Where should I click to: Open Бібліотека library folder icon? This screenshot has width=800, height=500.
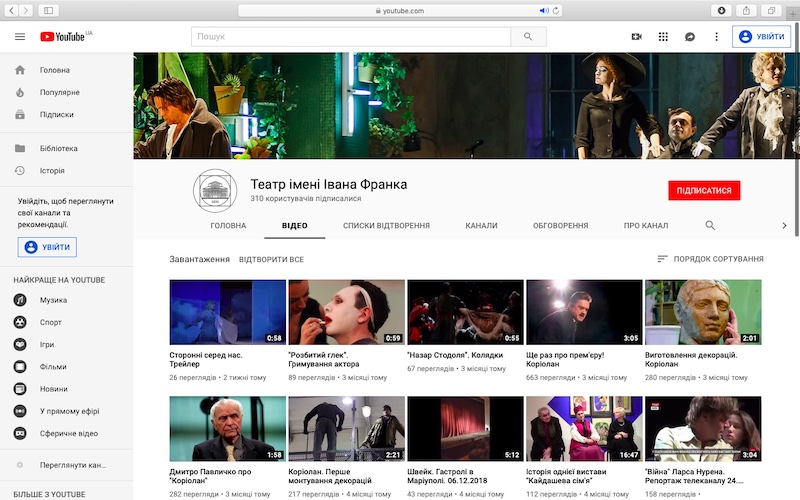[x=20, y=148]
